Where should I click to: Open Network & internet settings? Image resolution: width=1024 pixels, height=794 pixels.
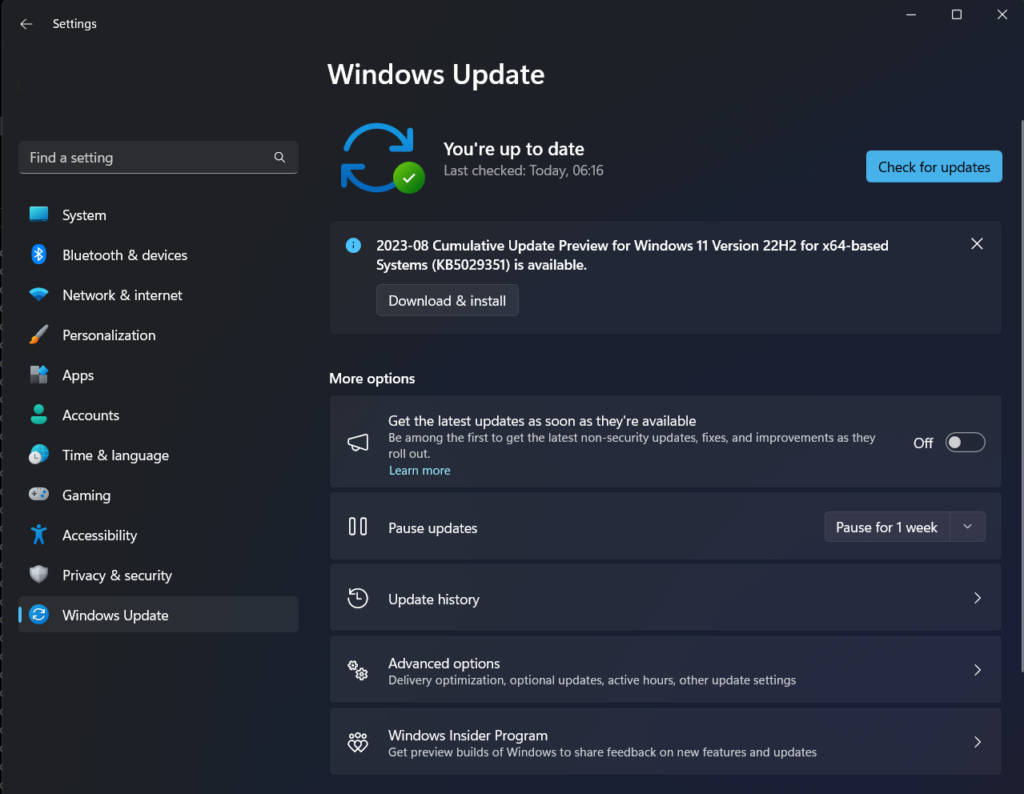(122, 295)
